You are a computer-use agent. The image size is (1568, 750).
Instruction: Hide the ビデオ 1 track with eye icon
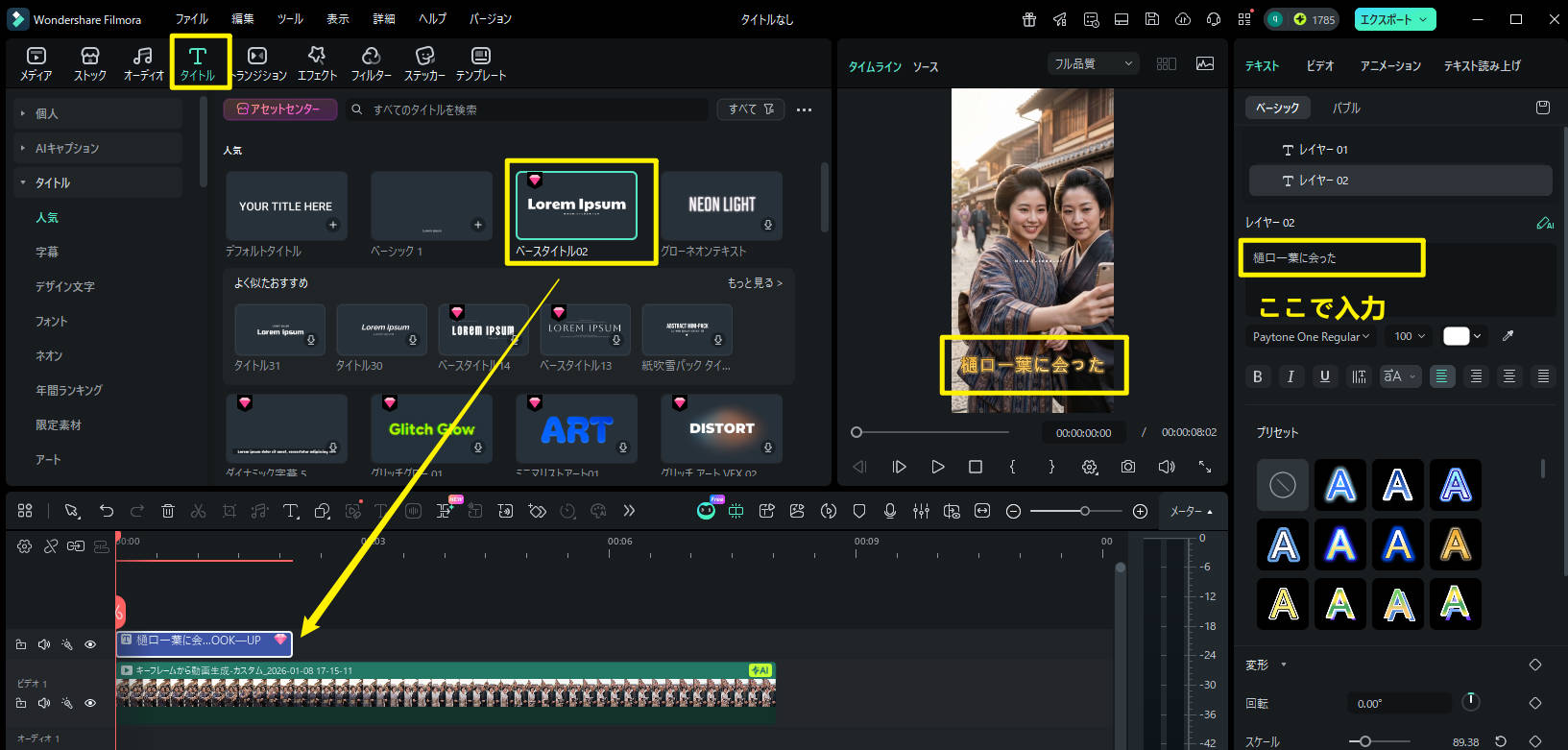(90, 703)
